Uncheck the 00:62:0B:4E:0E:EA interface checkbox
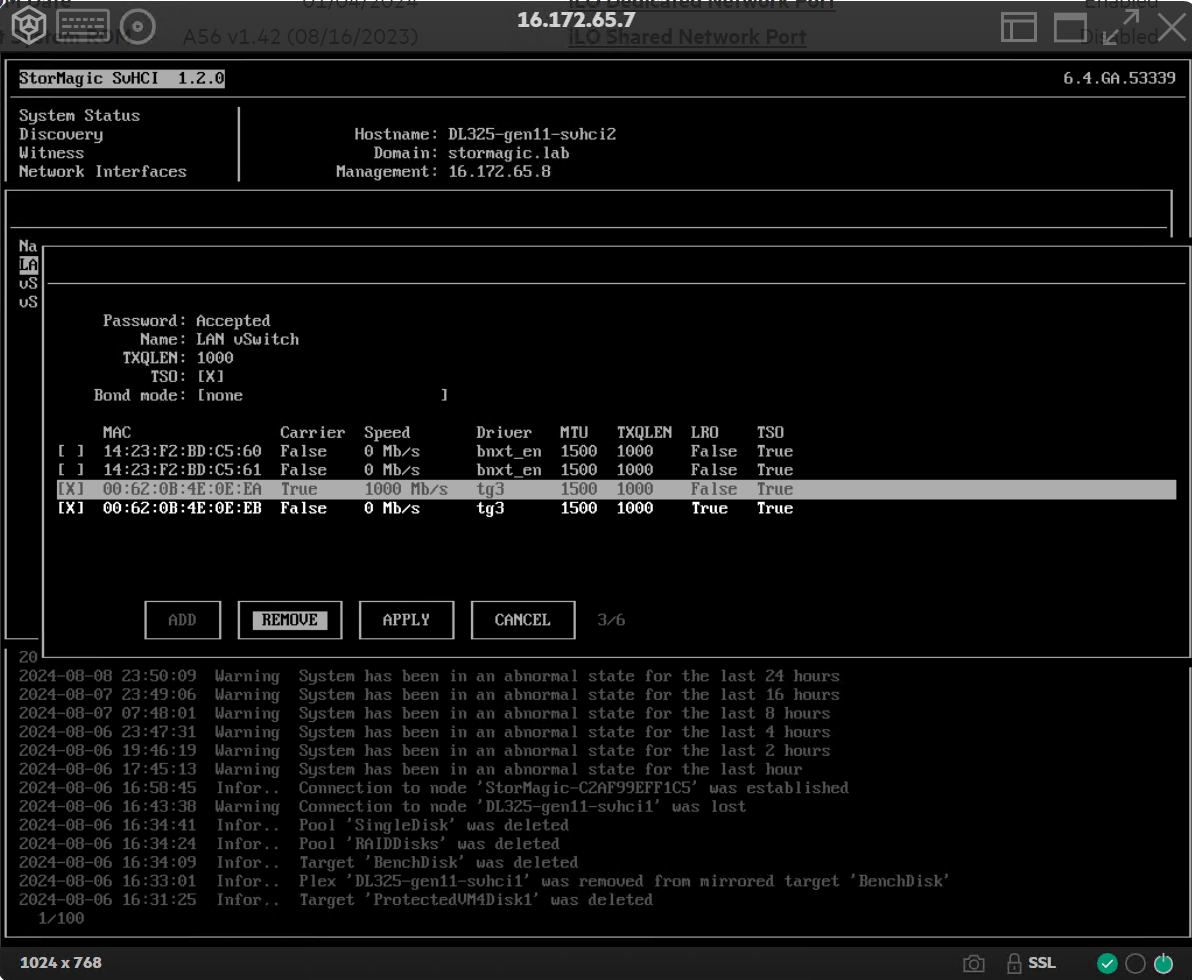This screenshot has height=980, width=1192. (71, 489)
